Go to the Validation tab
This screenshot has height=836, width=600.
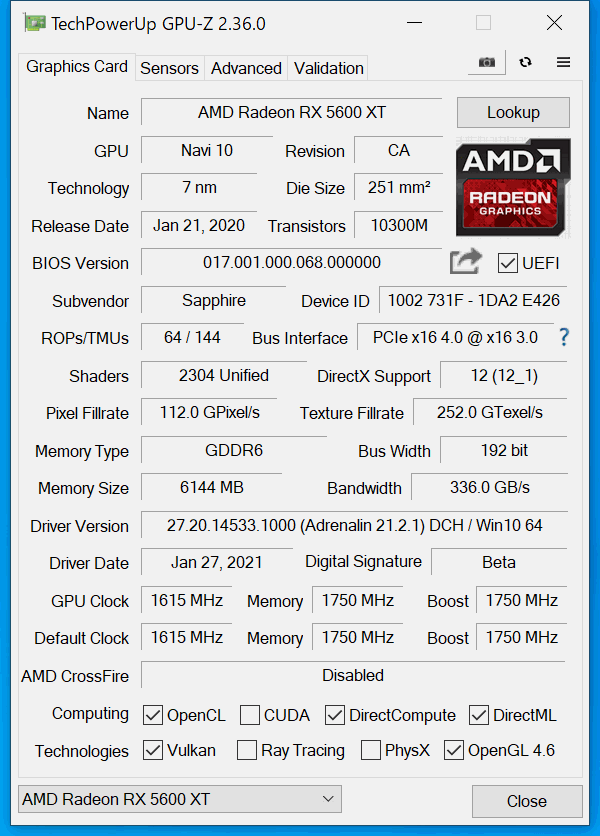(x=328, y=68)
